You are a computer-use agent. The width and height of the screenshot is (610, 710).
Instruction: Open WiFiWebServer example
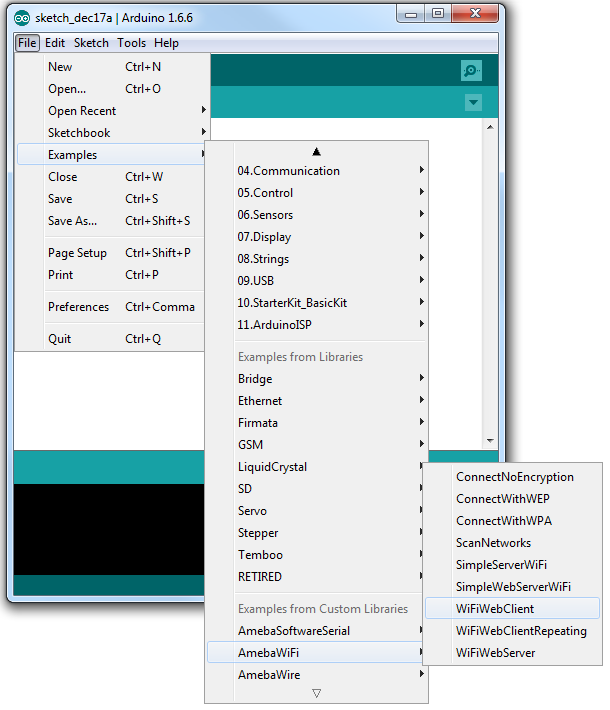coord(512,653)
